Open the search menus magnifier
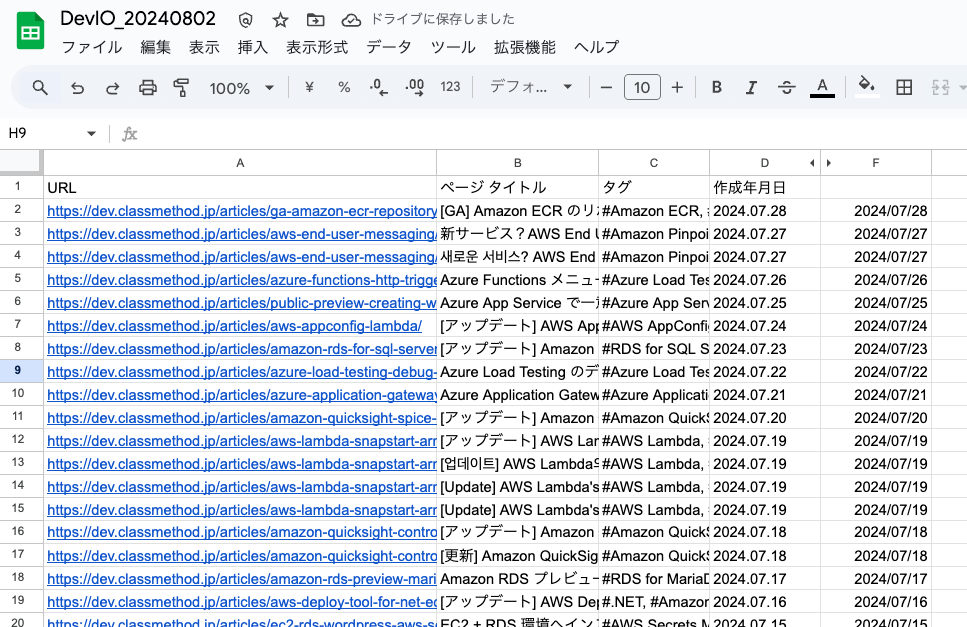Viewport: 967px width, 627px height. (40, 88)
